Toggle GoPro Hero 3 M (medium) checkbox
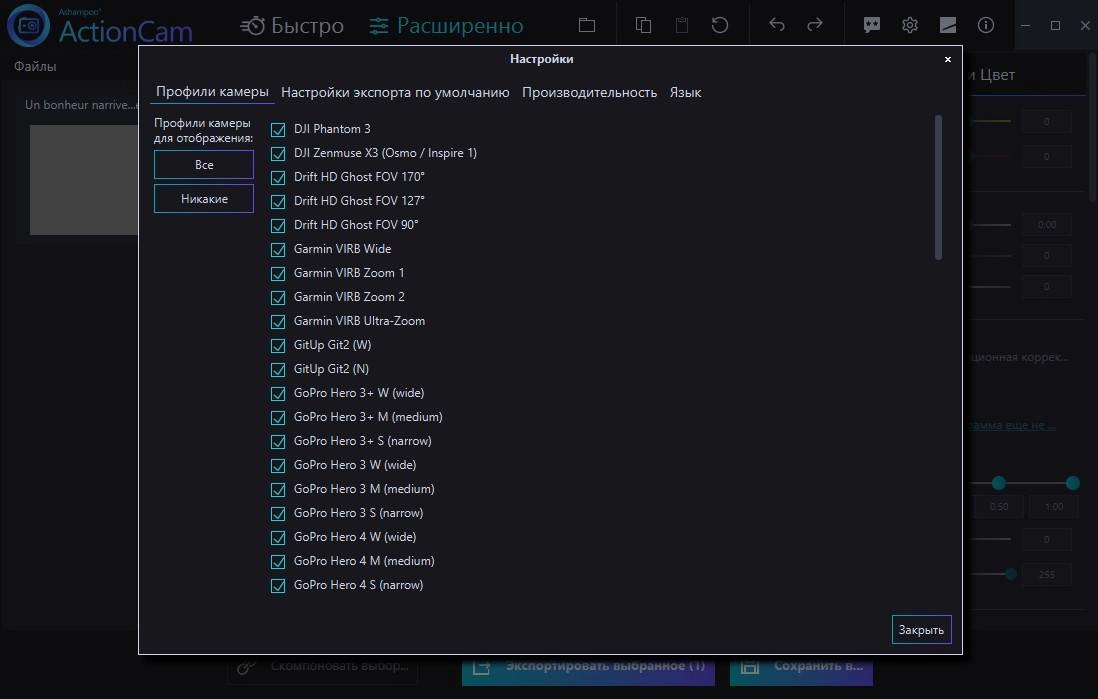This screenshot has width=1098, height=699. 278,490
